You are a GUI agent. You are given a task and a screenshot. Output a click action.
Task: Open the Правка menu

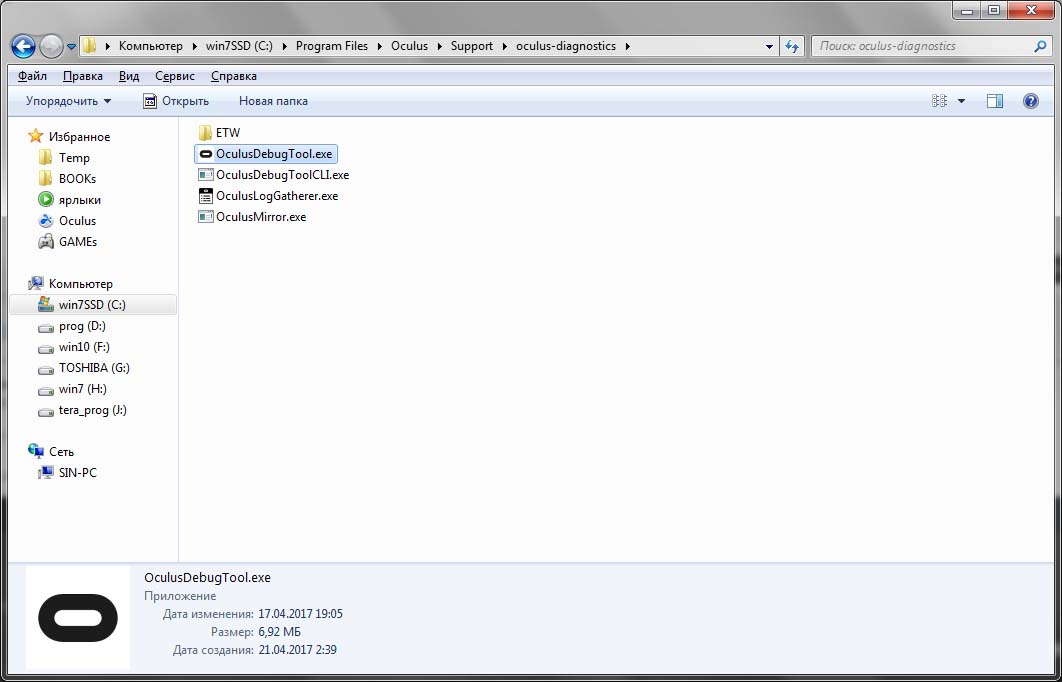click(x=83, y=76)
